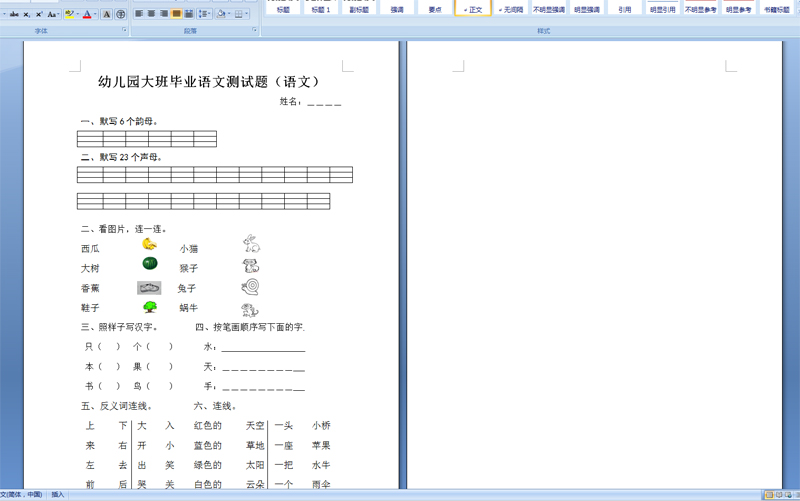The height and width of the screenshot is (501, 800).
Task: Apply the 副标题 style
Action: [359, 8]
